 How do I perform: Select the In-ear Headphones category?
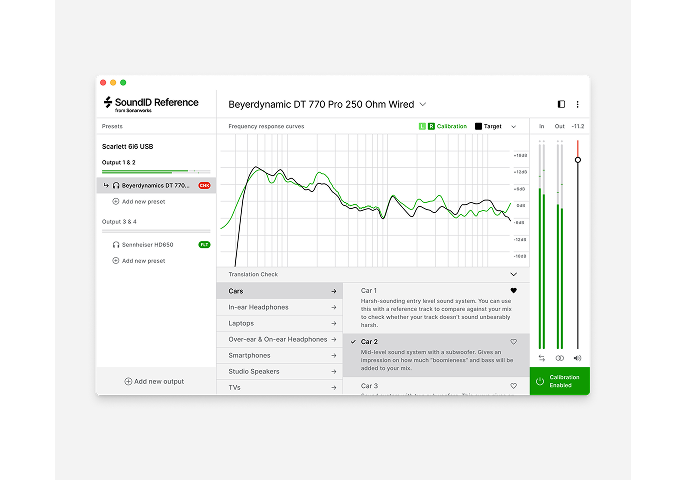[x=280, y=308]
